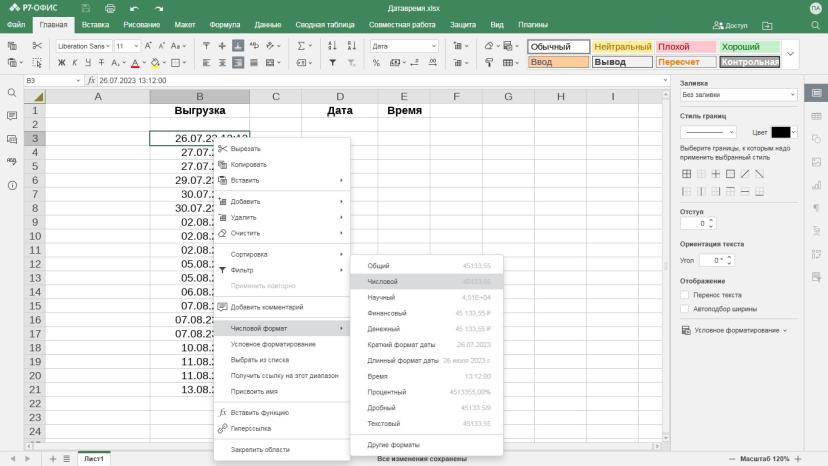Image resolution: width=828 pixels, height=466 pixels.
Task: Increase the font size
Action: [148, 46]
